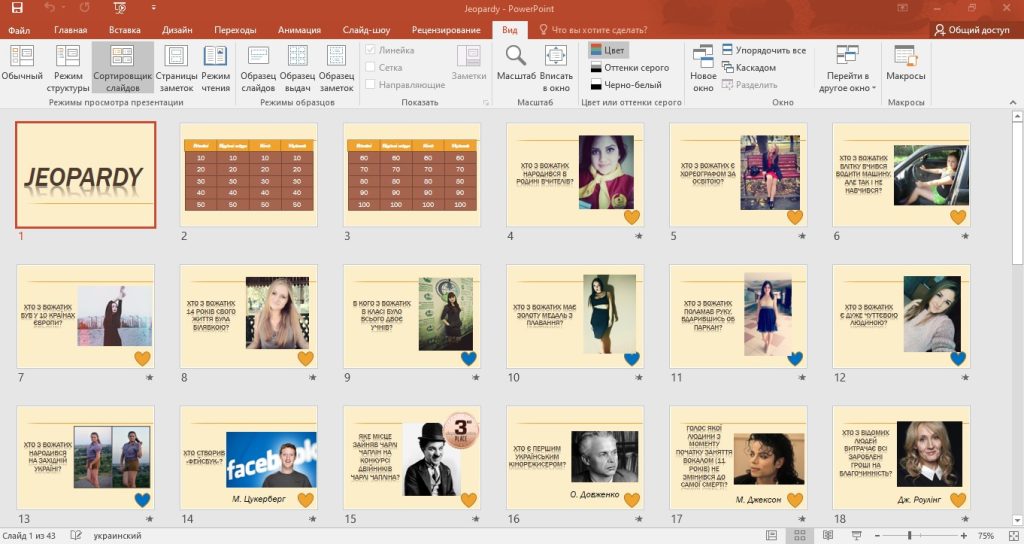Start slideshow from beginning icon in title bar
Viewport: 1024px width, 544px height.
point(120,8)
